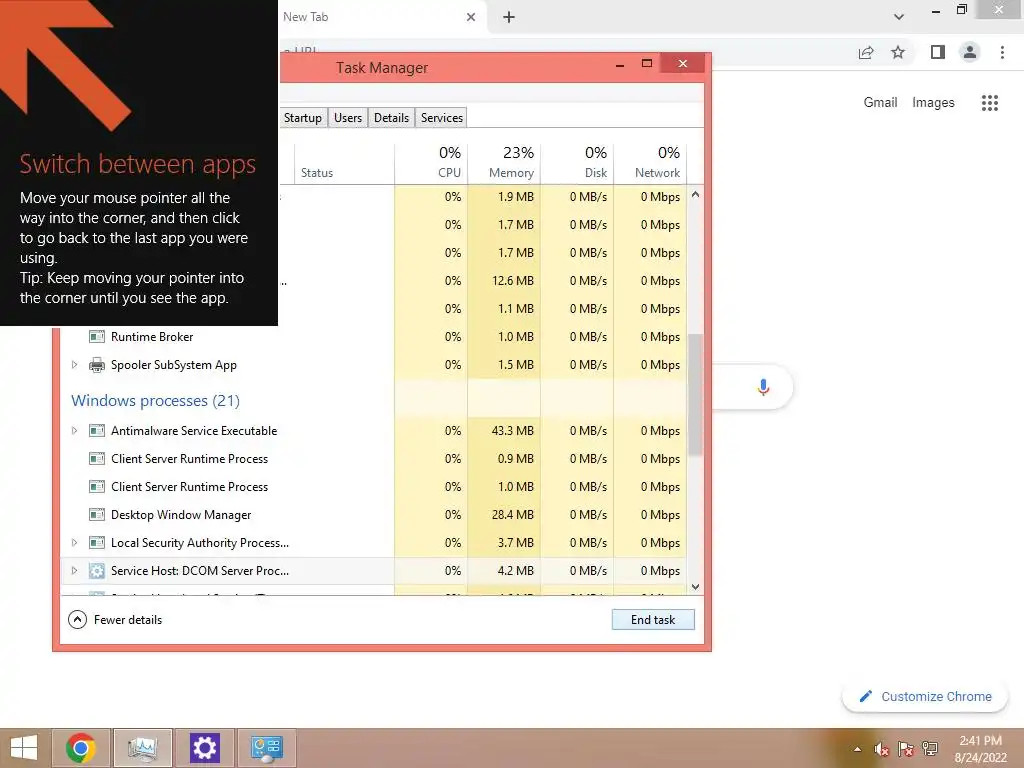Select Antimalware Service Executable process
This screenshot has height=768, width=1024.
click(374, 431)
